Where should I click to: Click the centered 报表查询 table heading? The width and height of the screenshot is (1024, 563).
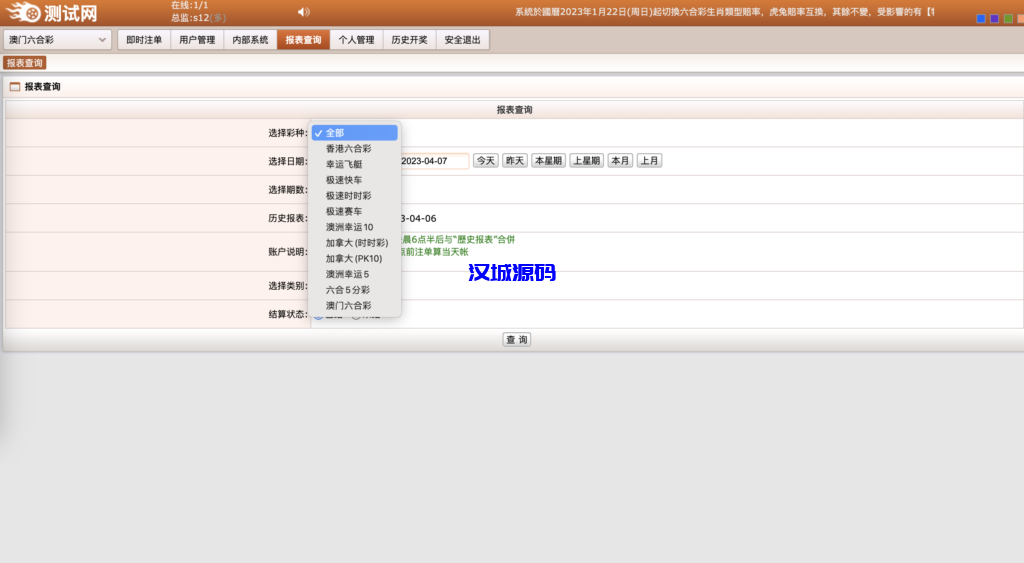[x=515, y=110]
